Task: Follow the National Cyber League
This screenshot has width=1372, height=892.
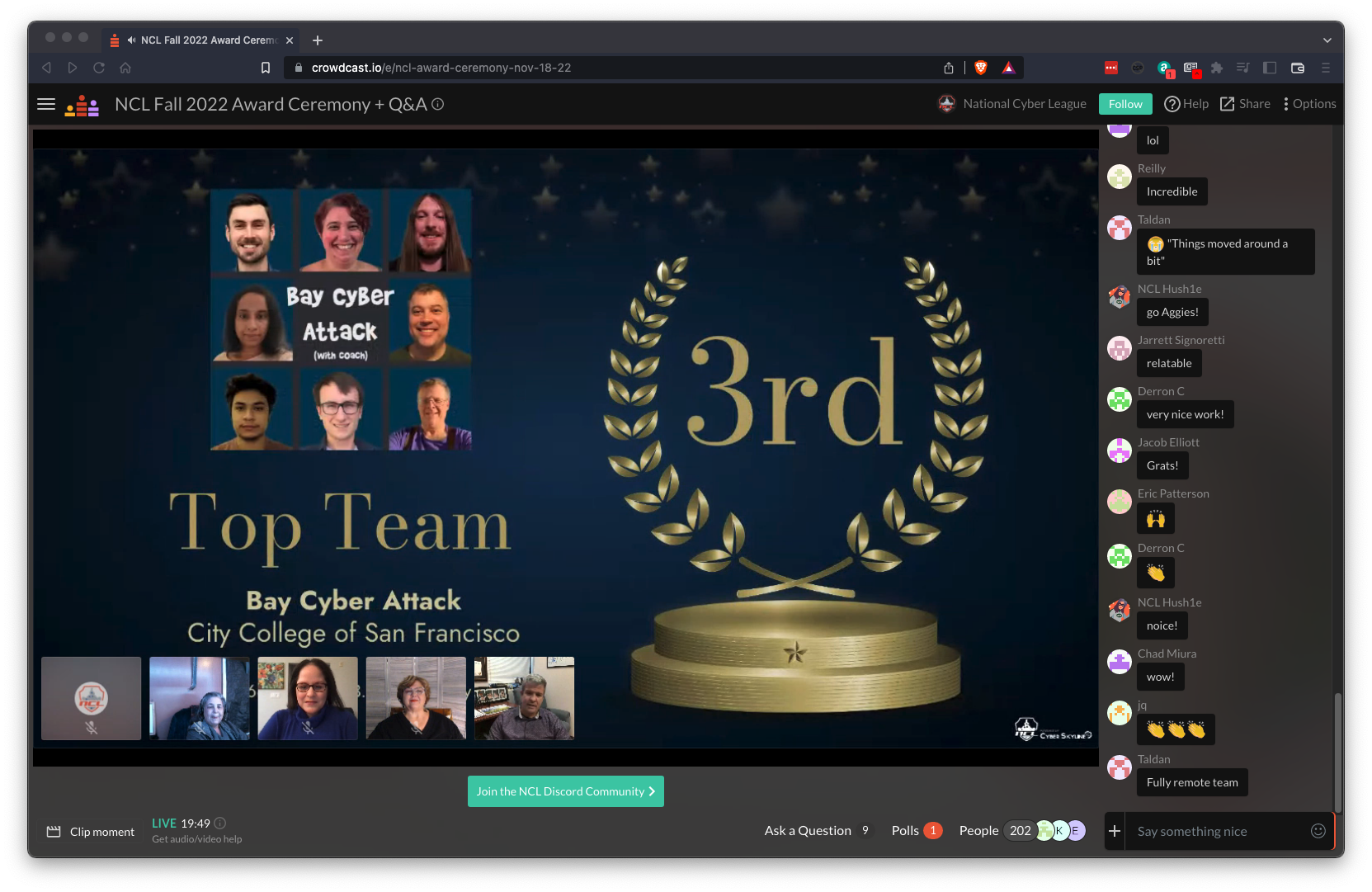Action: [x=1125, y=104]
